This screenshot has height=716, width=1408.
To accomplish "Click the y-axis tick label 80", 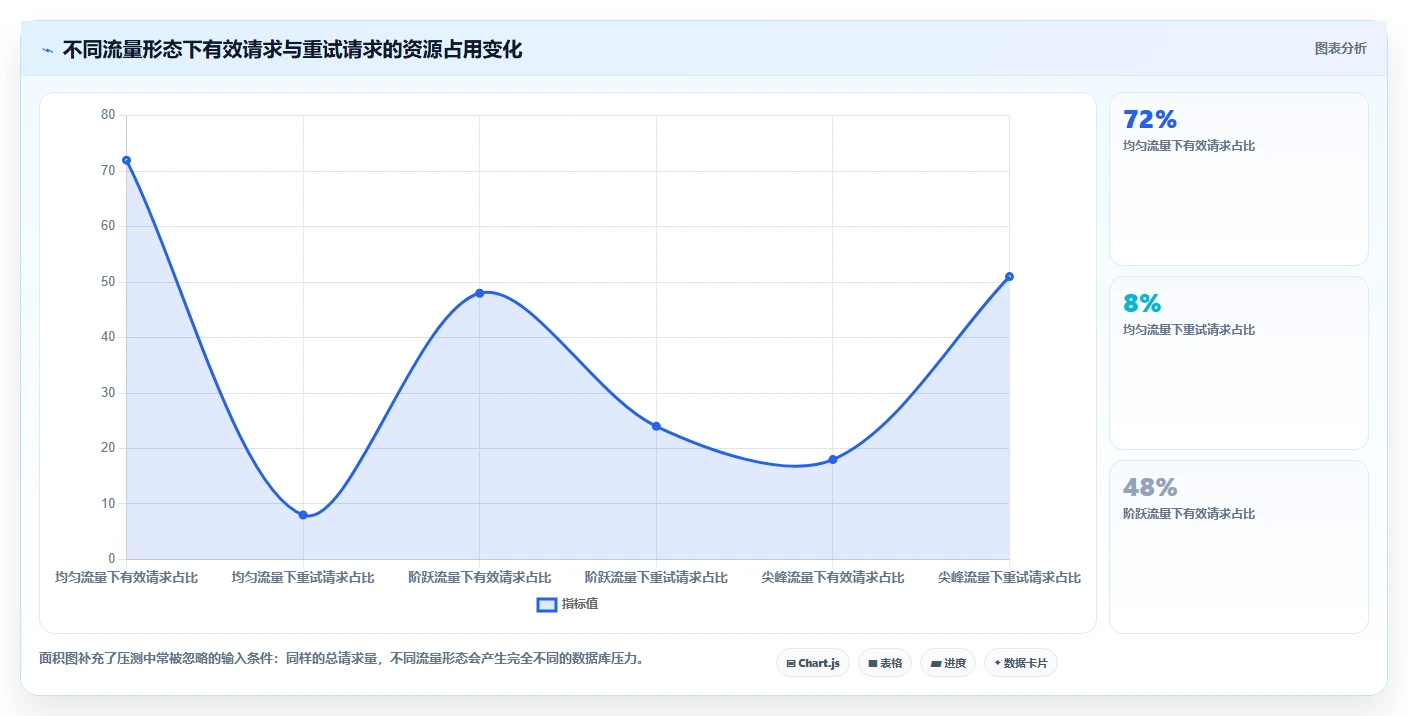I will [x=108, y=115].
